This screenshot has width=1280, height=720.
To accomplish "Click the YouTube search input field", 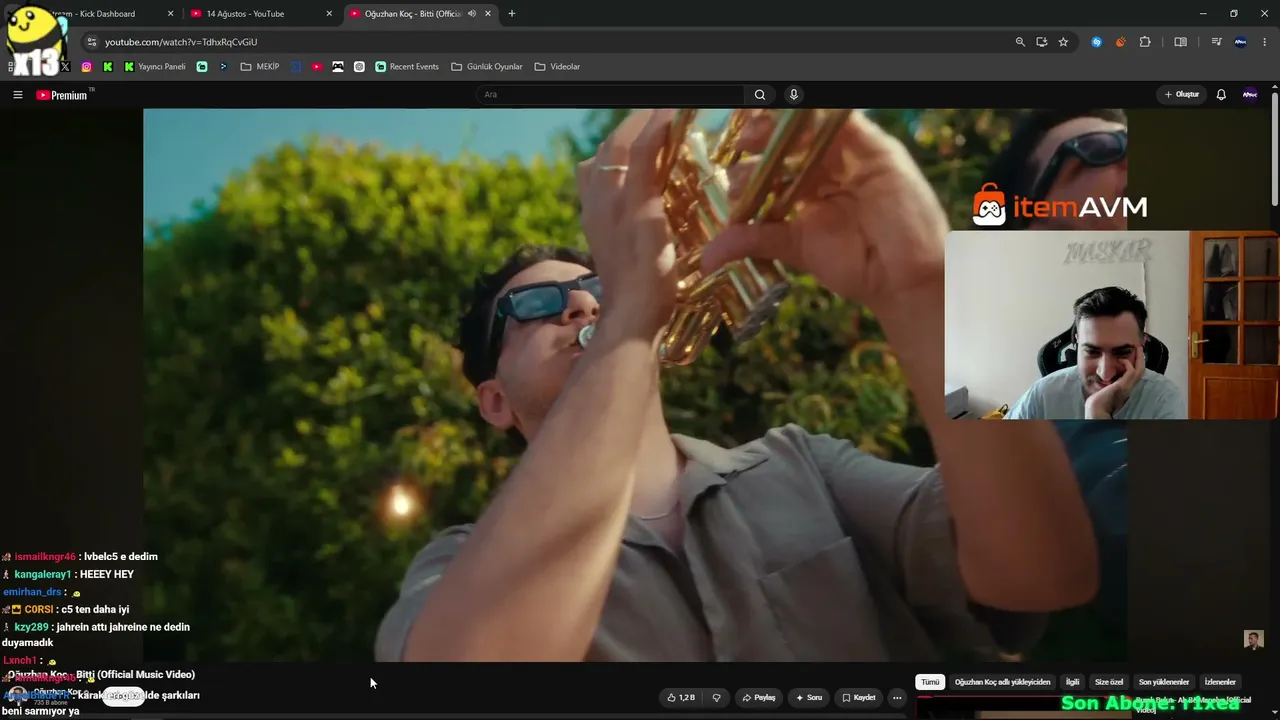I will [x=610, y=95].
